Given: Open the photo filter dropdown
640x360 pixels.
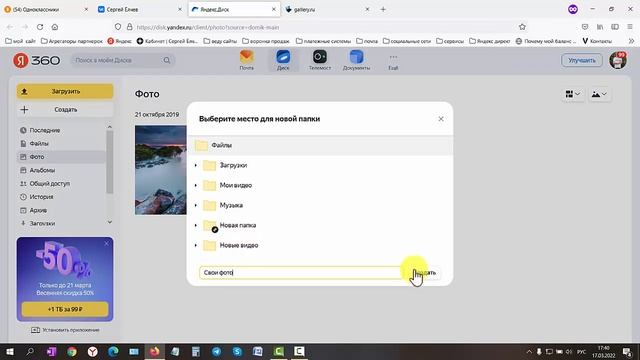Looking at the screenshot, I should (599, 94).
